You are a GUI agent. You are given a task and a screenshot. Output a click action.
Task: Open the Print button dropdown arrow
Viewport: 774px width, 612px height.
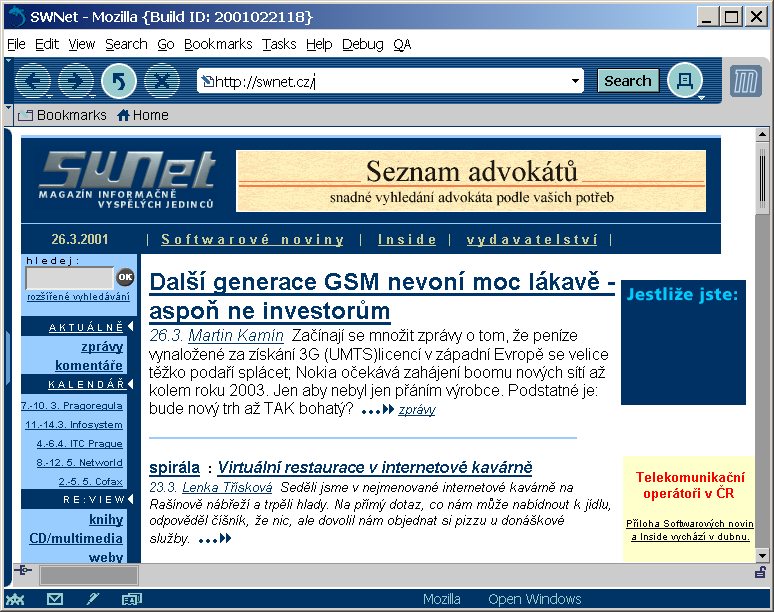click(701, 98)
